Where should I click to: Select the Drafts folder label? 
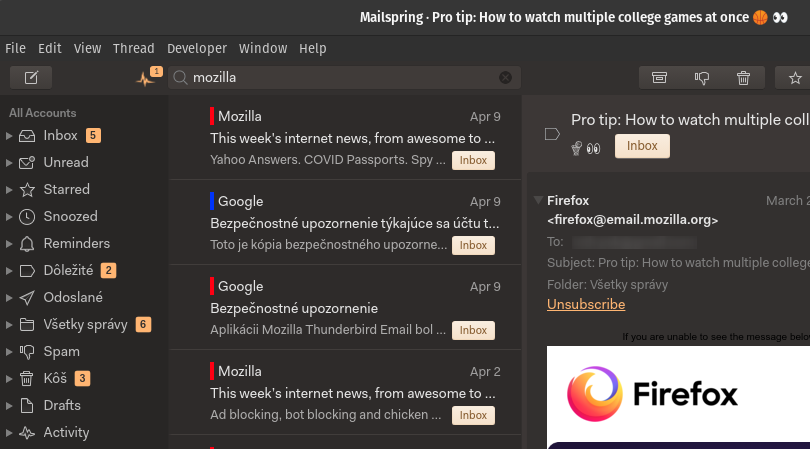point(62,406)
